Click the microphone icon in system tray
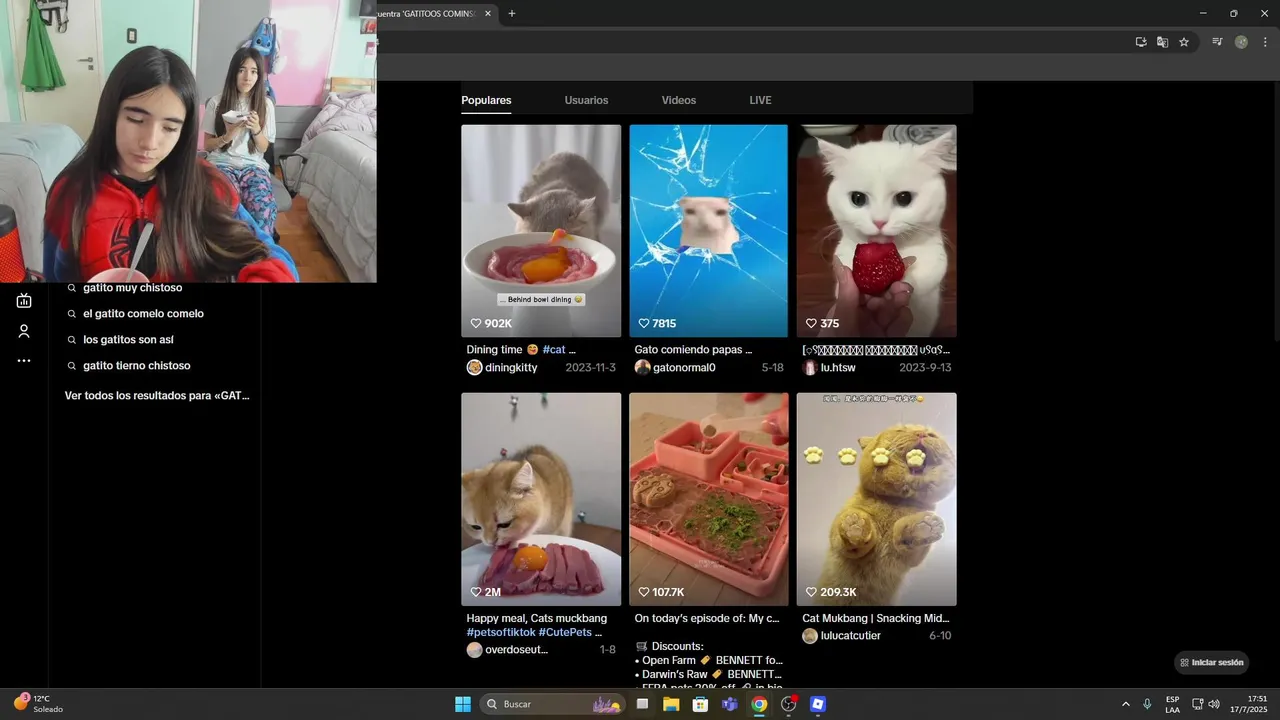This screenshot has height=720, width=1280. point(1147,704)
